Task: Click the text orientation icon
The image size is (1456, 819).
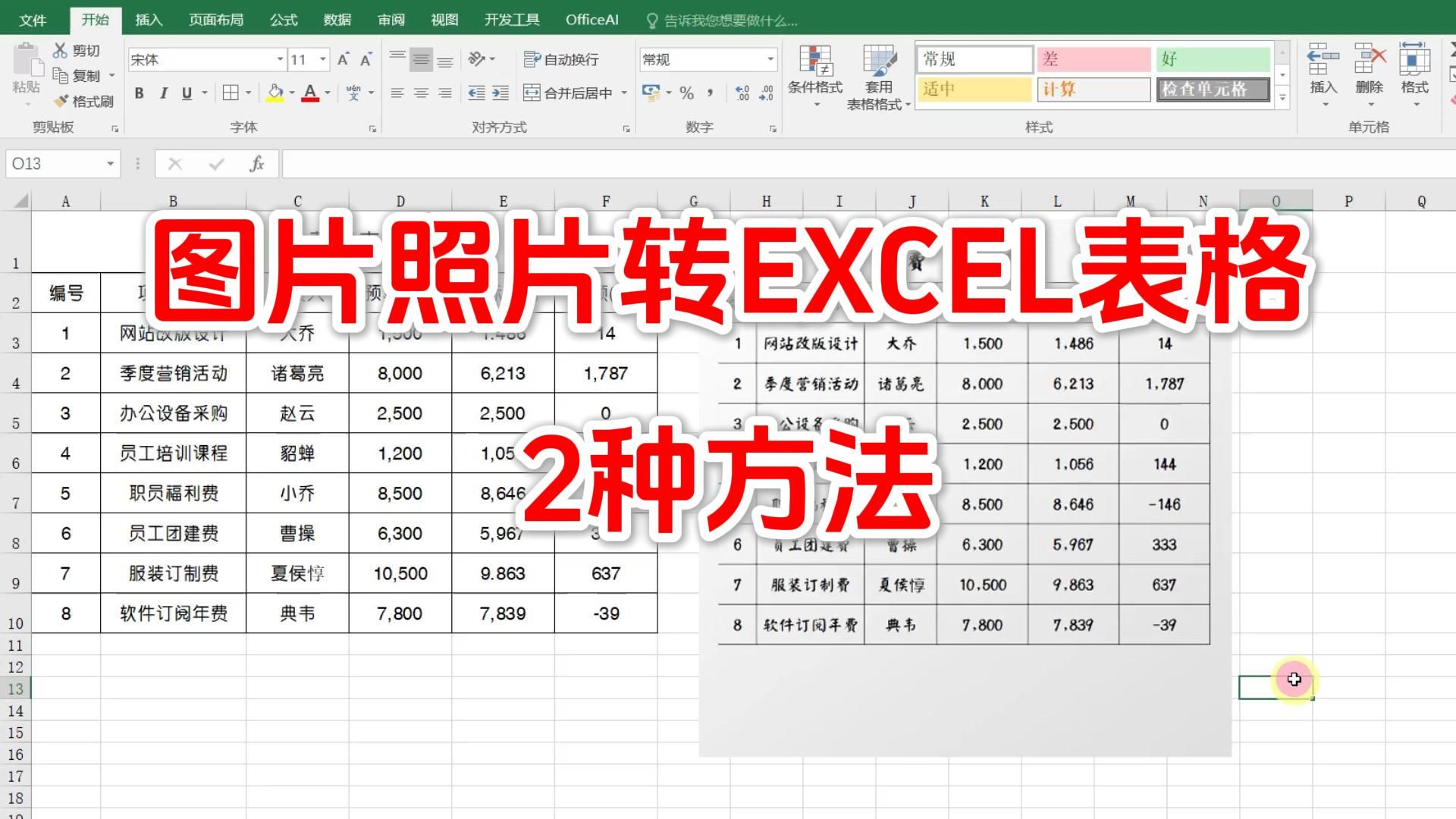Action: (476, 59)
